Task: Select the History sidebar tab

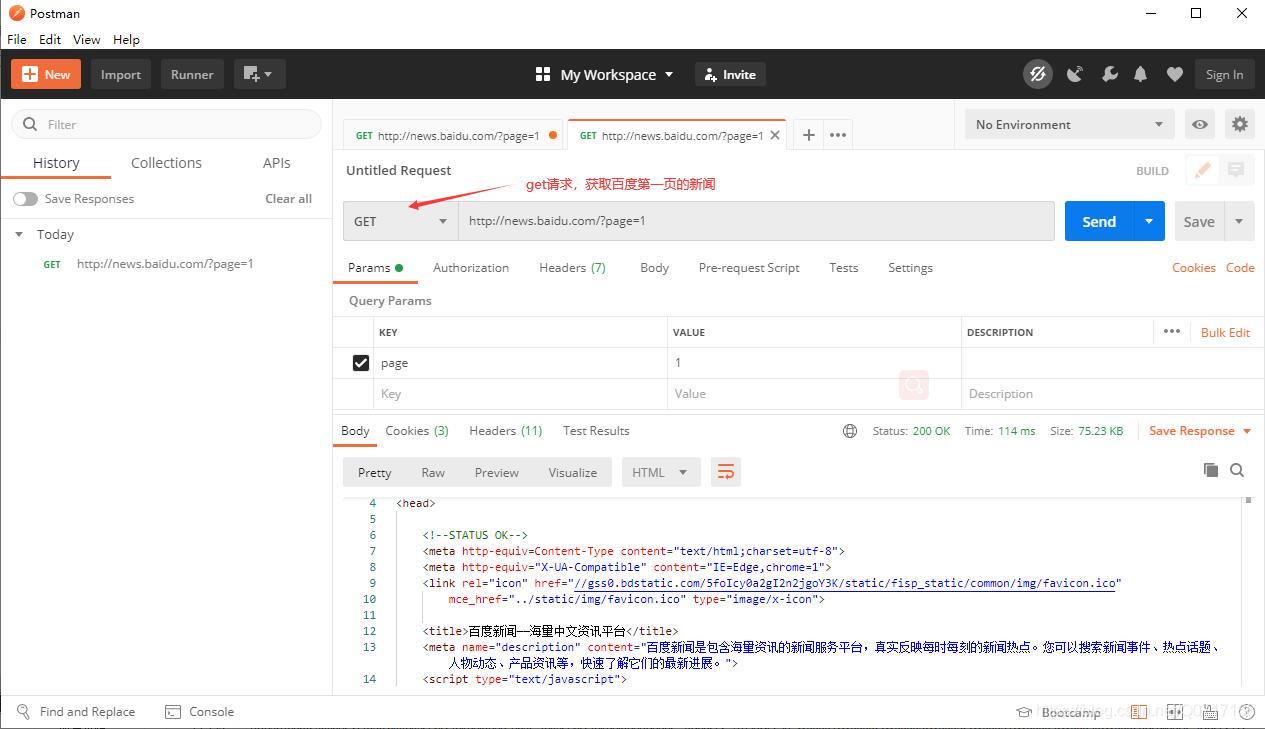Action: (x=56, y=163)
